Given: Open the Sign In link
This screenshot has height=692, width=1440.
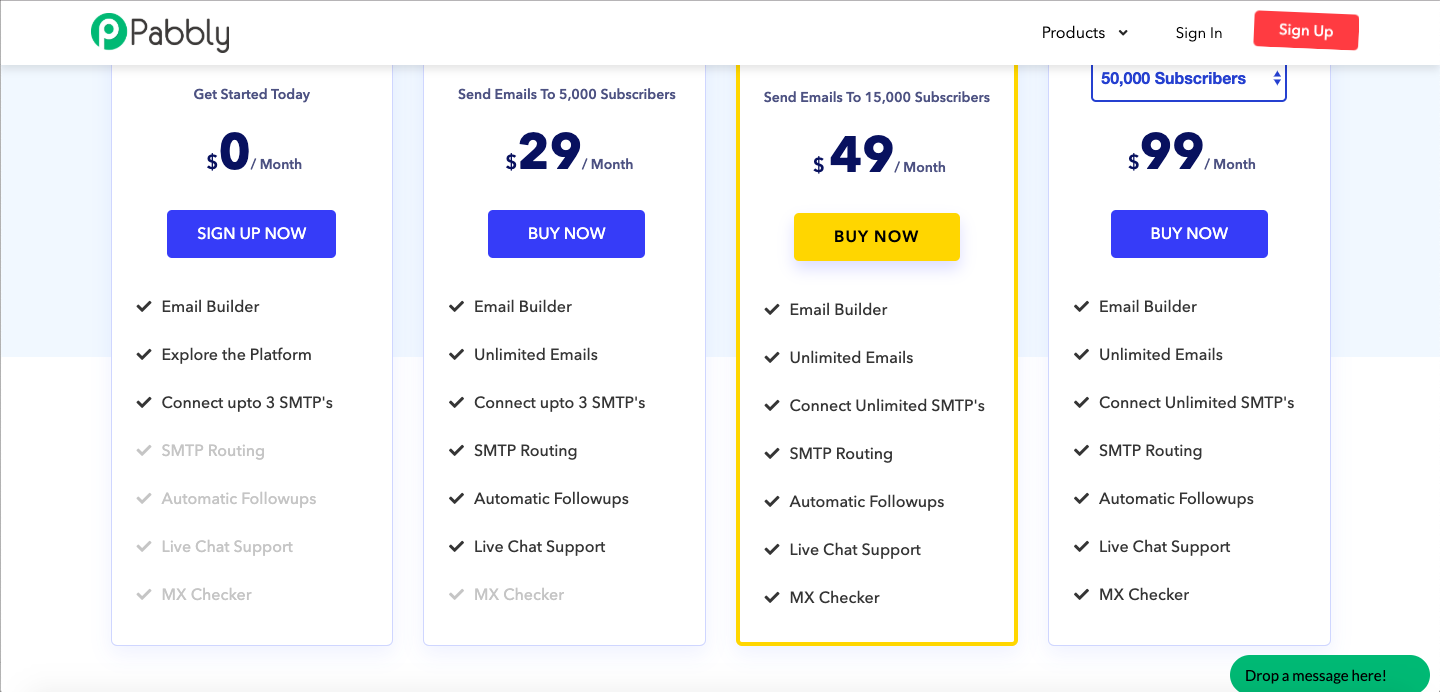Looking at the screenshot, I should [1199, 33].
